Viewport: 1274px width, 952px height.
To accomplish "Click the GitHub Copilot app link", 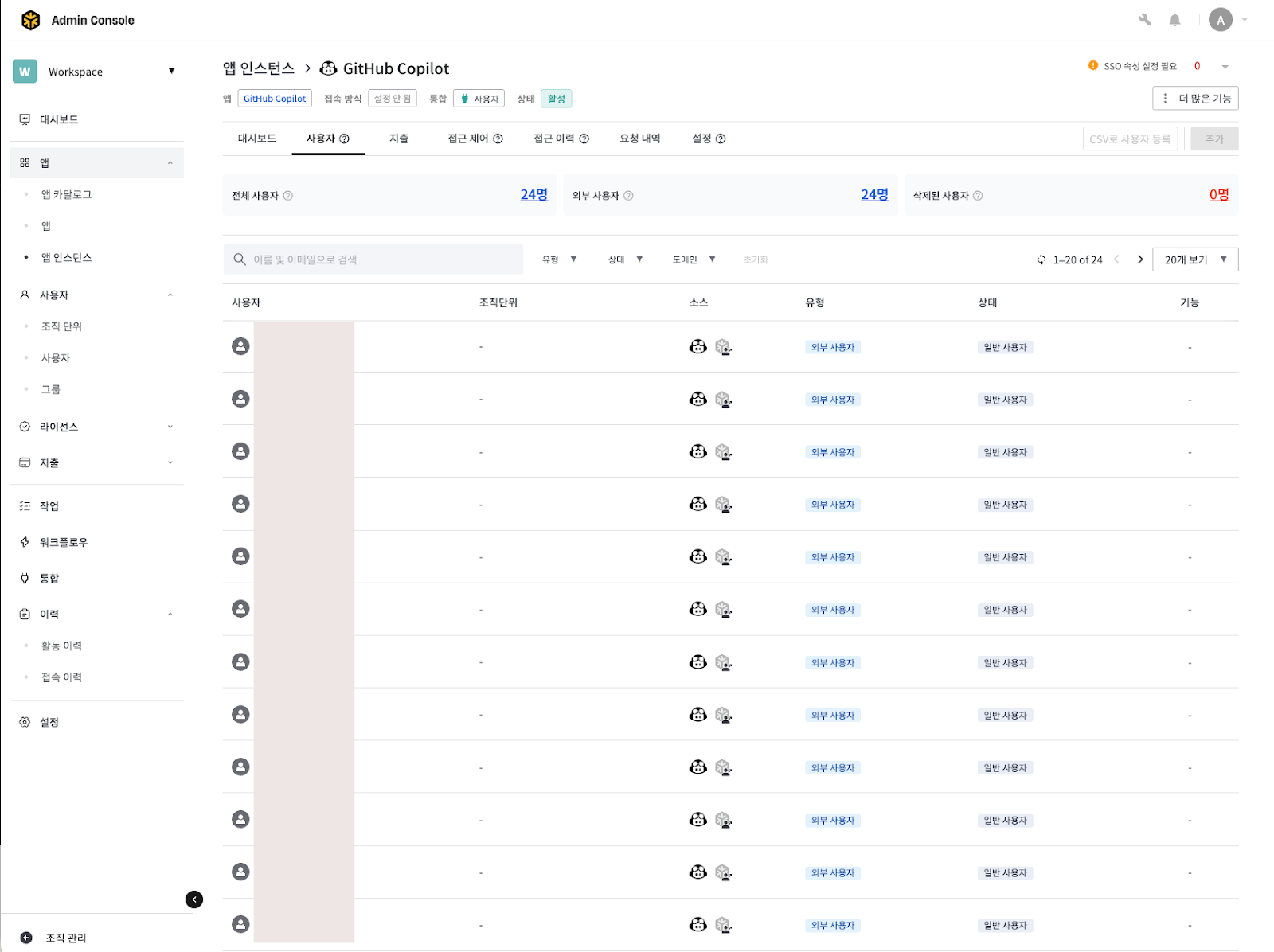I will [275, 99].
